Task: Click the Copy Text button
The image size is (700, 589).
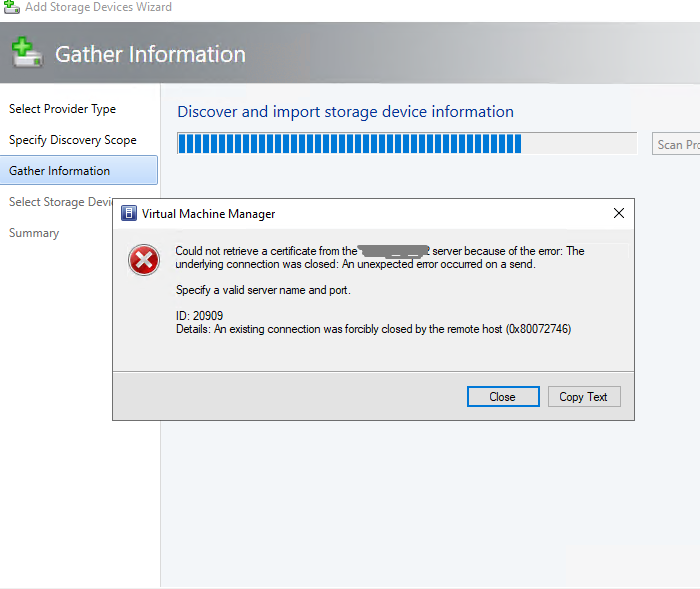Action: pyautogui.click(x=584, y=397)
